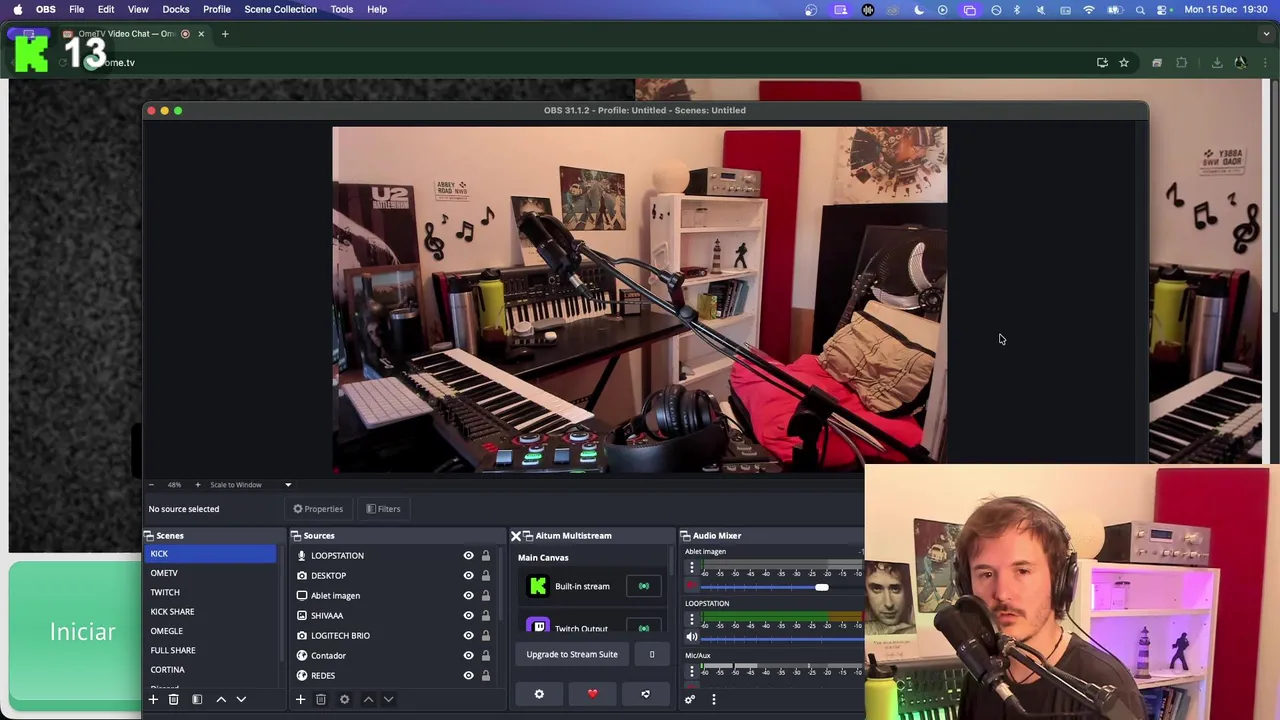Open Aitum Multistream settings gear

(x=539, y=694)
